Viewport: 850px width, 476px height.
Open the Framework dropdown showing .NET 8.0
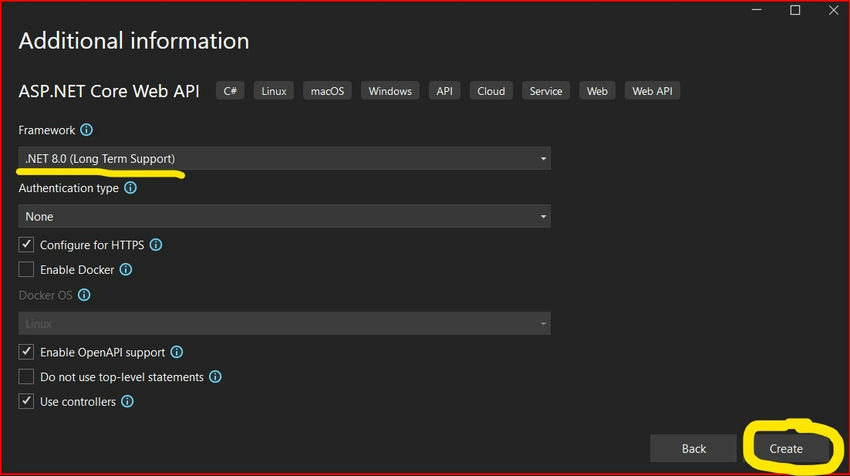coord(285,158)
